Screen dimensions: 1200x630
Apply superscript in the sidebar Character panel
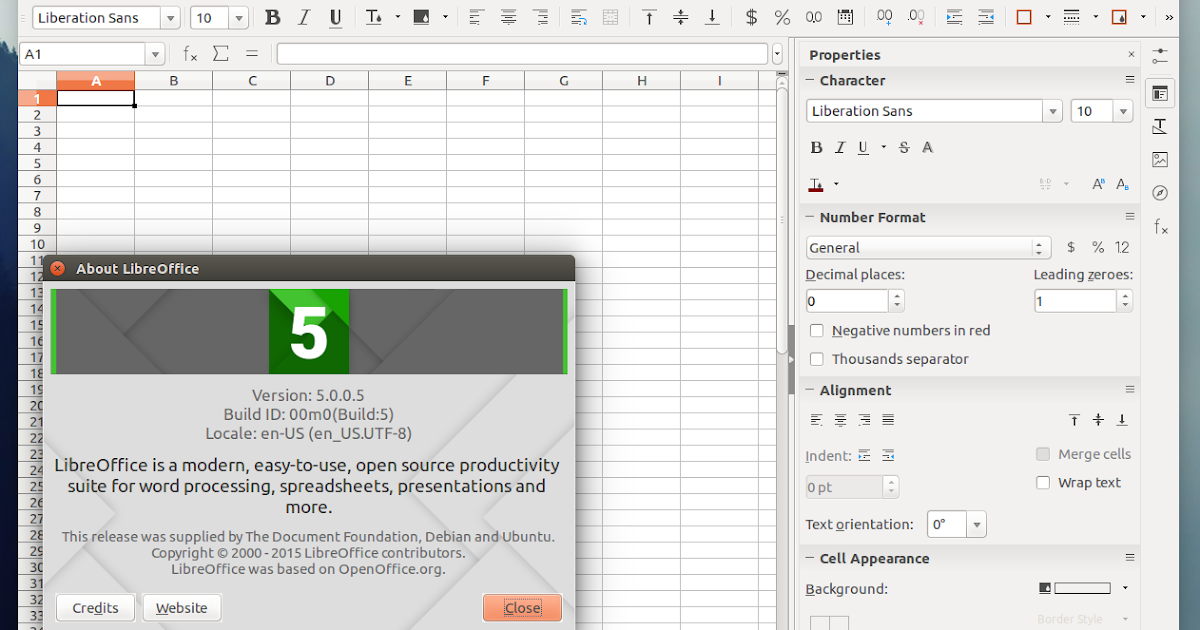[1098, 184]
